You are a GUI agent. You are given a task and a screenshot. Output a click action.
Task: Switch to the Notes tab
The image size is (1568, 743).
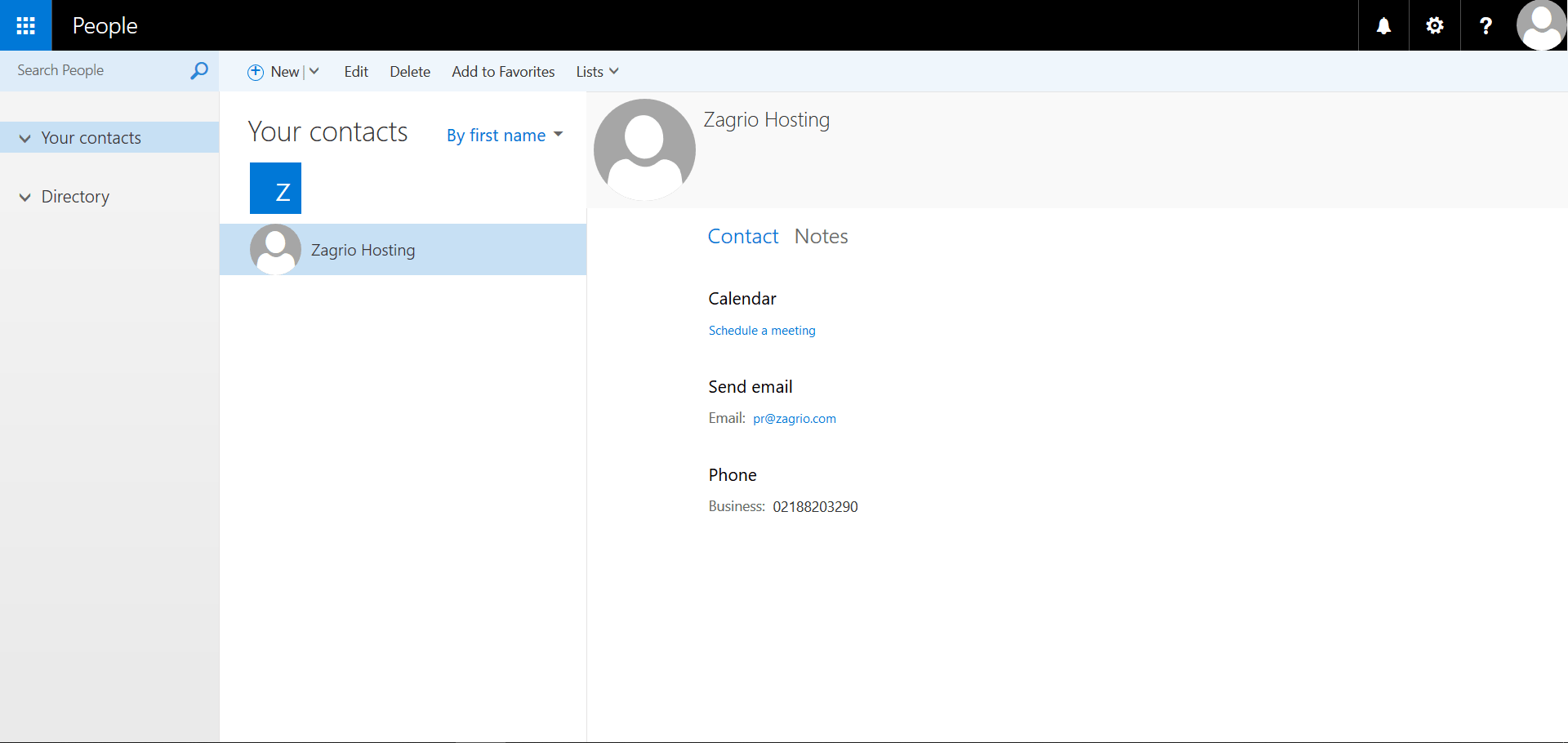click(821, 237)
